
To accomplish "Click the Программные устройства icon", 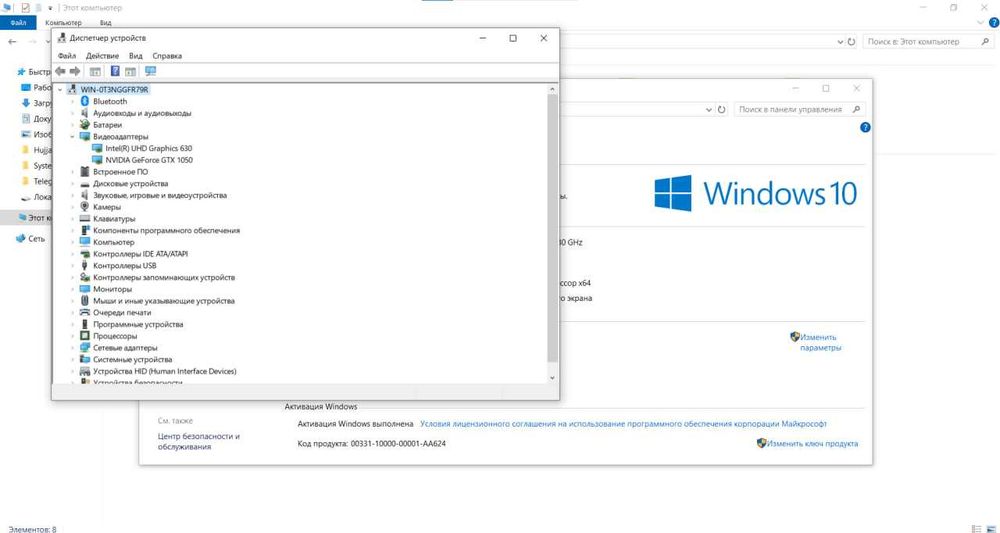I will pyautogui.click(x=85, y=324).
